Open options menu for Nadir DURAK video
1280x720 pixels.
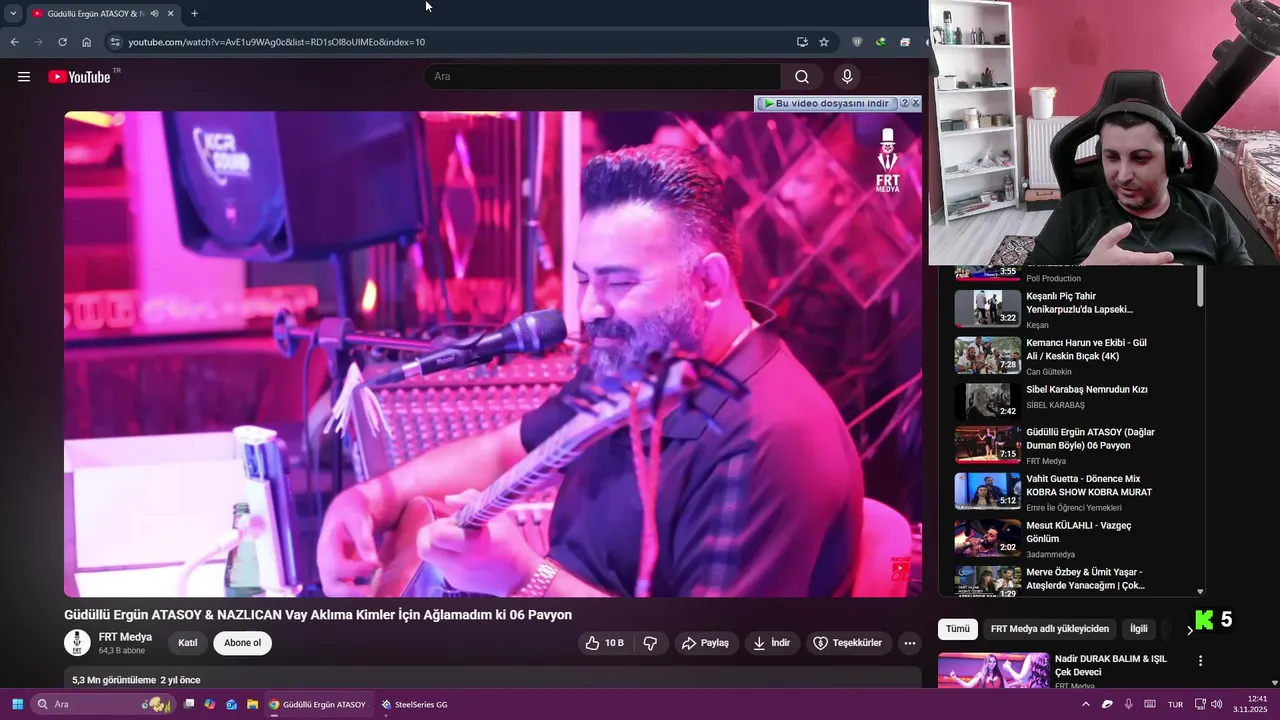tap(1200, 661)
